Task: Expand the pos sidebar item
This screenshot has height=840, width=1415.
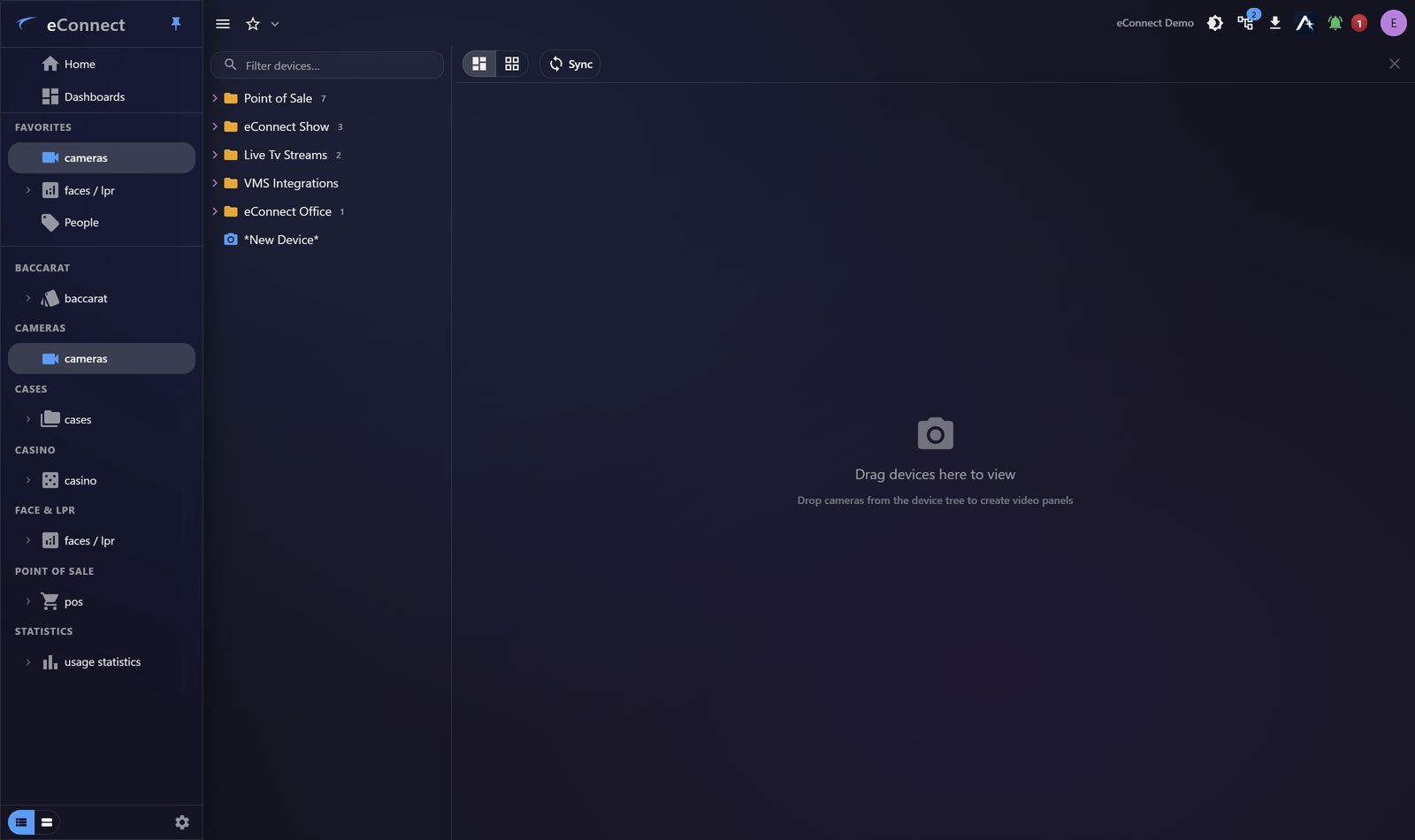Action: 28,601
